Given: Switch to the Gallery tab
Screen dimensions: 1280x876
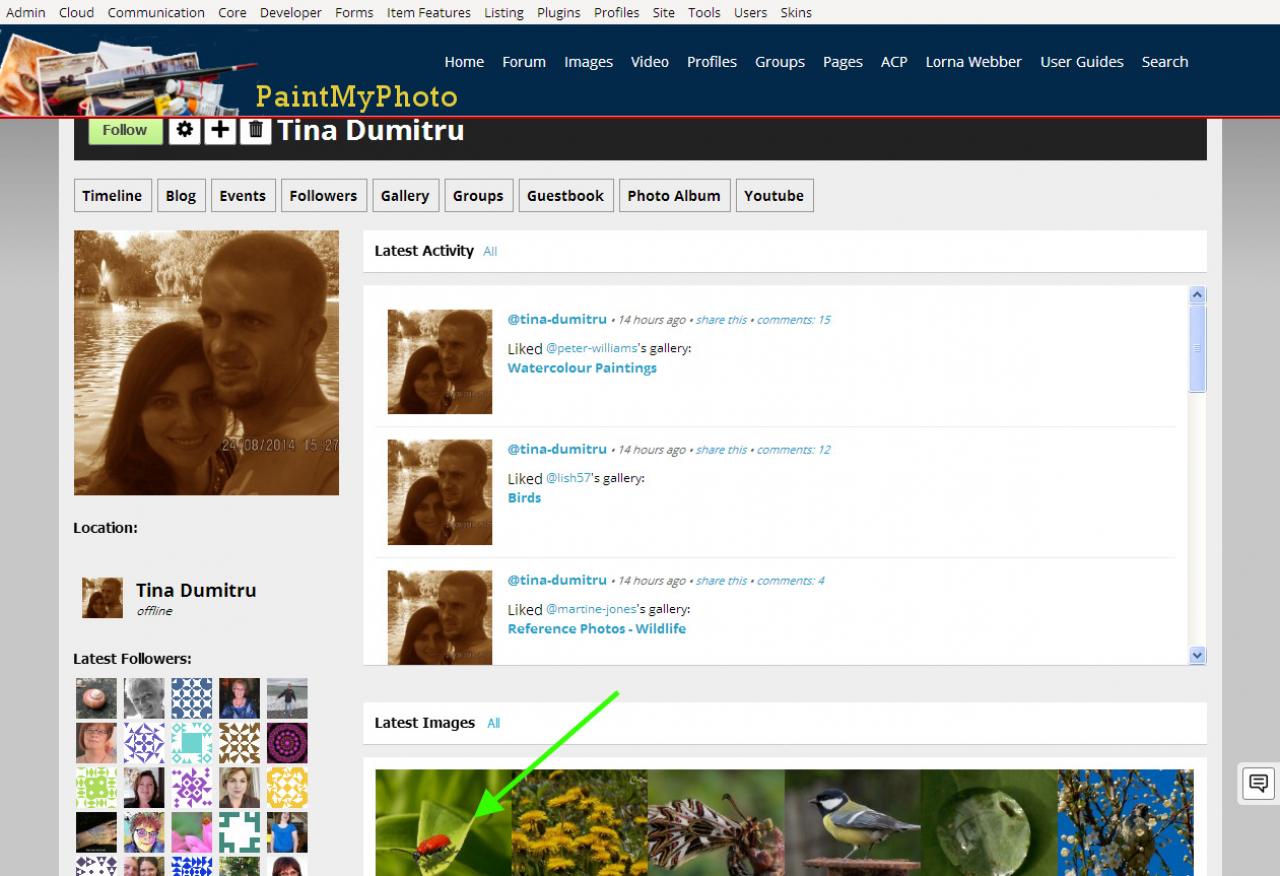Looking at the screenshot, I should (x=405, y=196).
